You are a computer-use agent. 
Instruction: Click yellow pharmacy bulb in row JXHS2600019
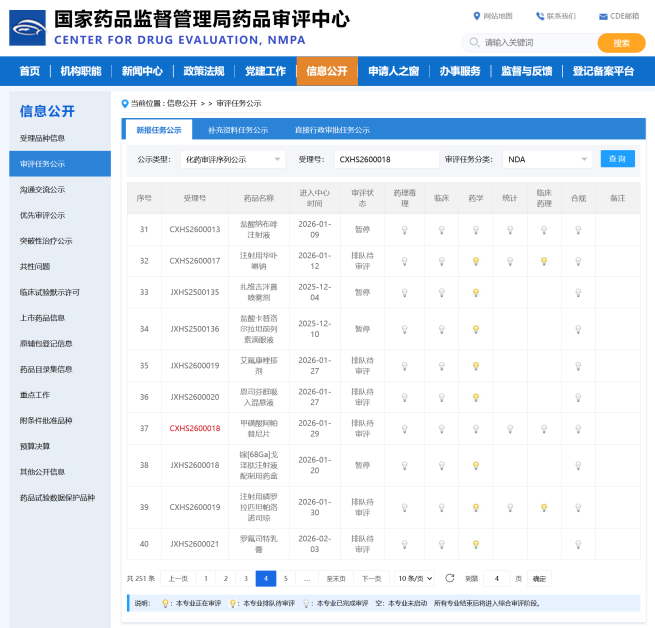click(475, 366)
